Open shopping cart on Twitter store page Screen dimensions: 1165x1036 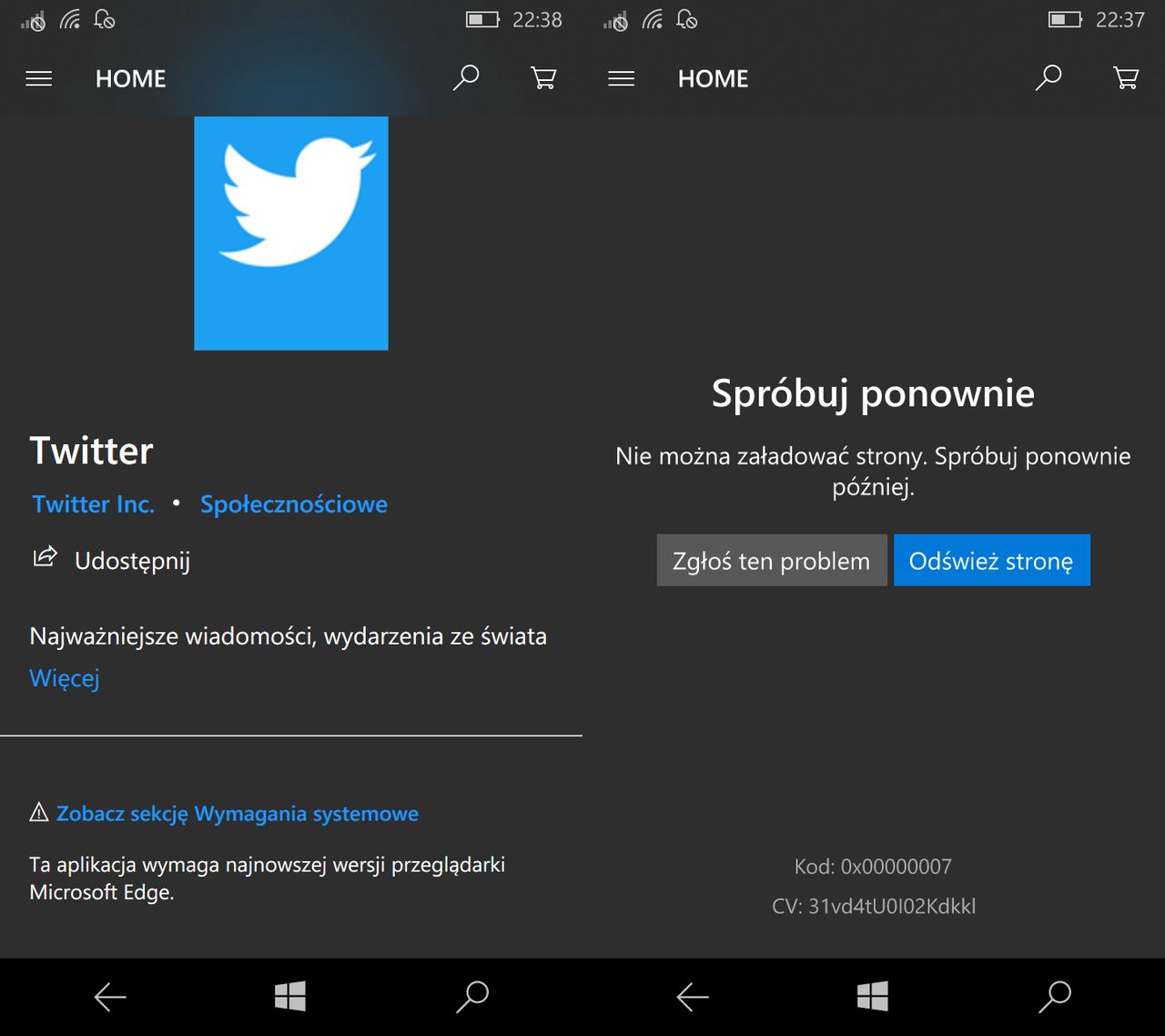(543, 77)
